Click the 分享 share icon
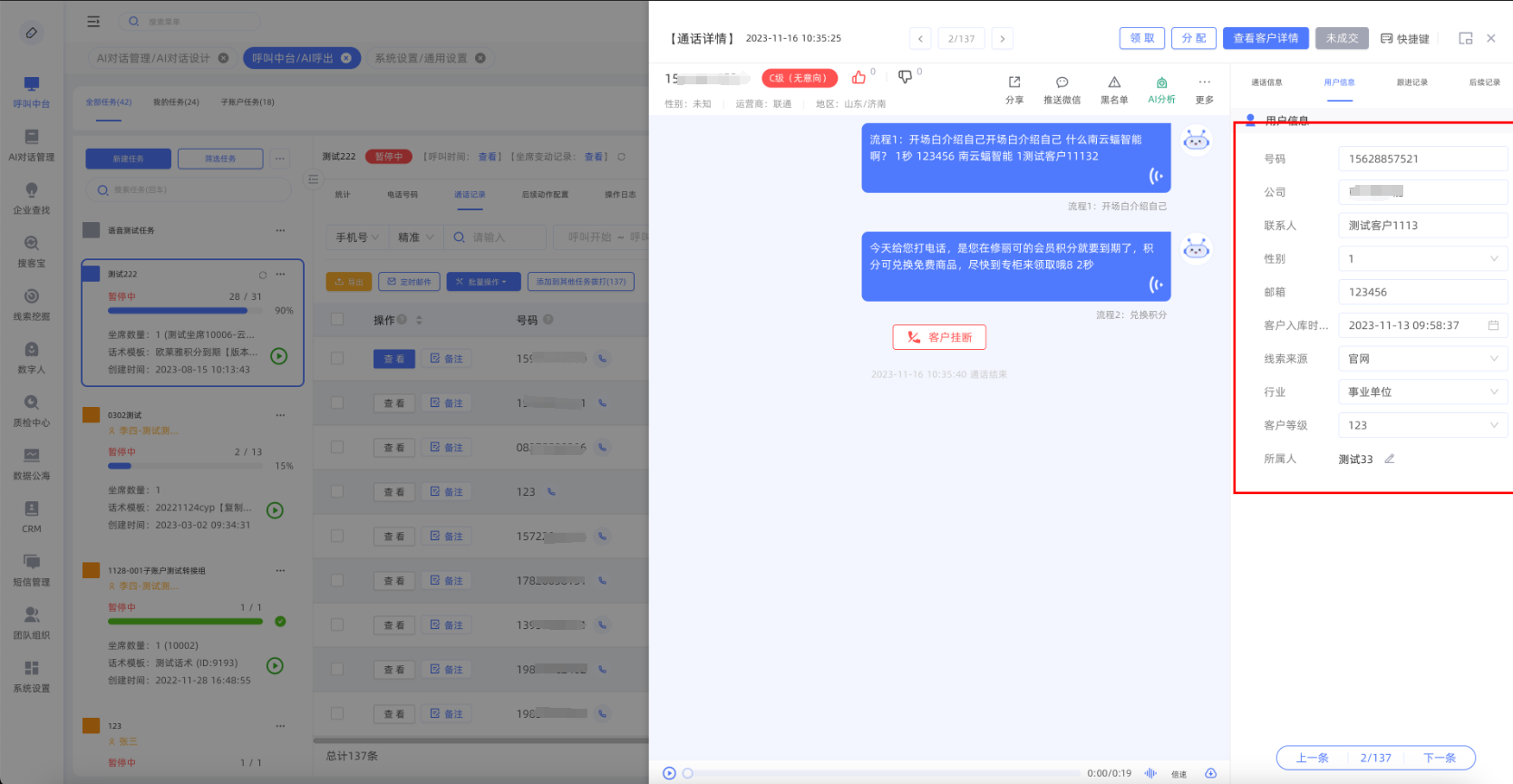1513x784 pixels. coord(1014,82)
